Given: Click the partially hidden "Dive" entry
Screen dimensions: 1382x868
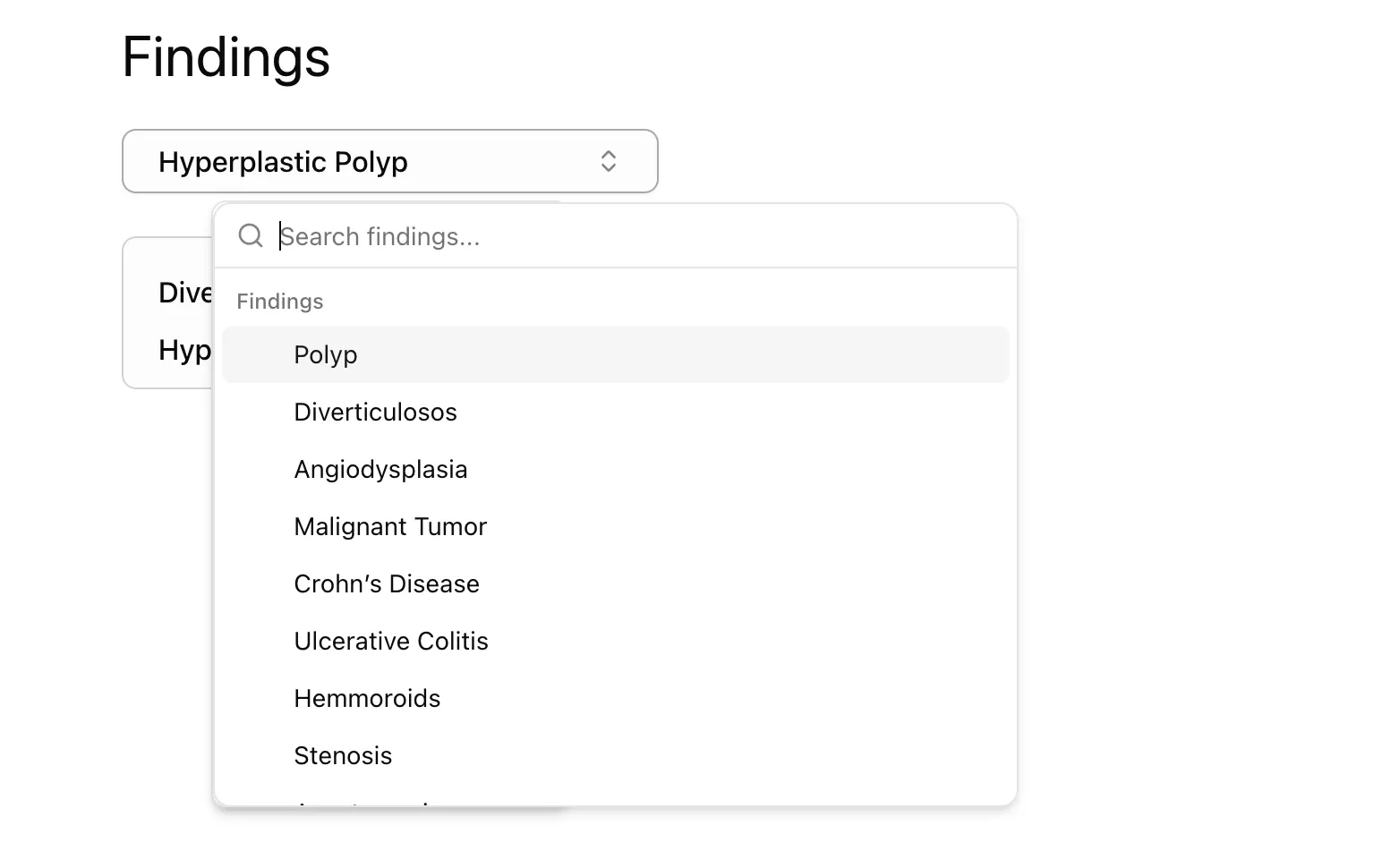Looking at the screenshot, I should click(184, 293).
